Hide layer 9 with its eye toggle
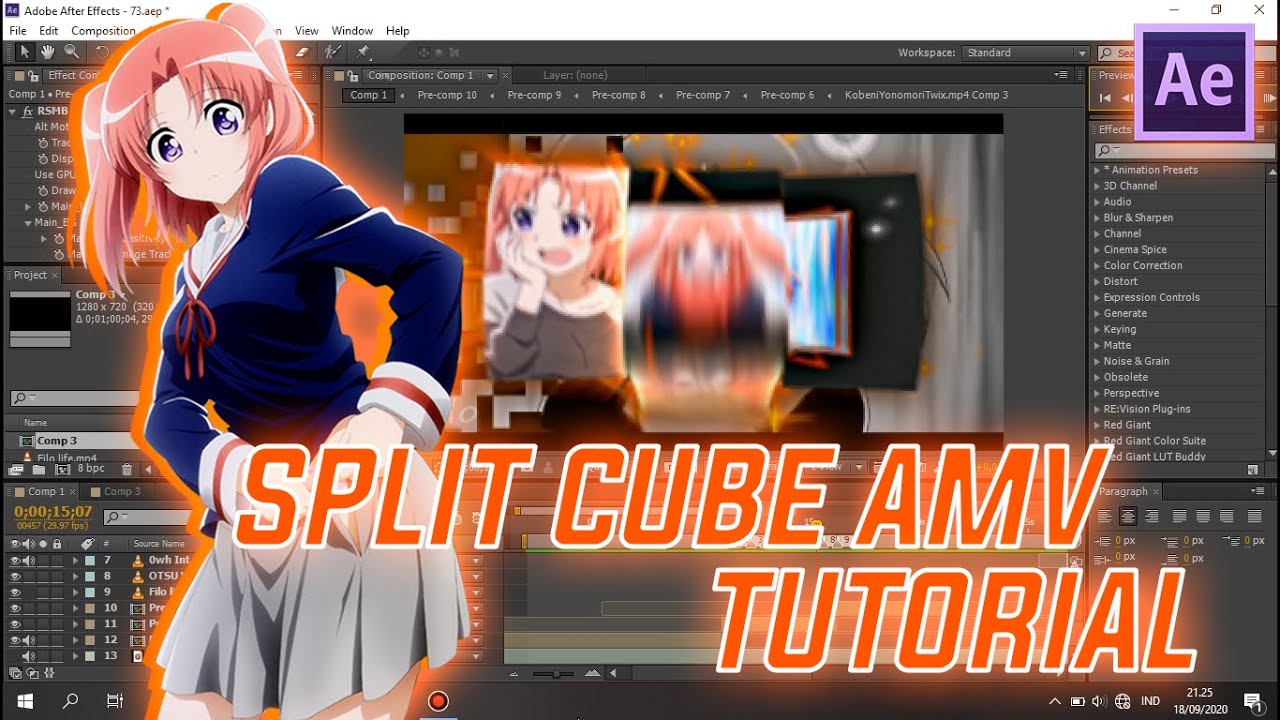Screen dimensions: 1280x720 (x=15, y=592)
